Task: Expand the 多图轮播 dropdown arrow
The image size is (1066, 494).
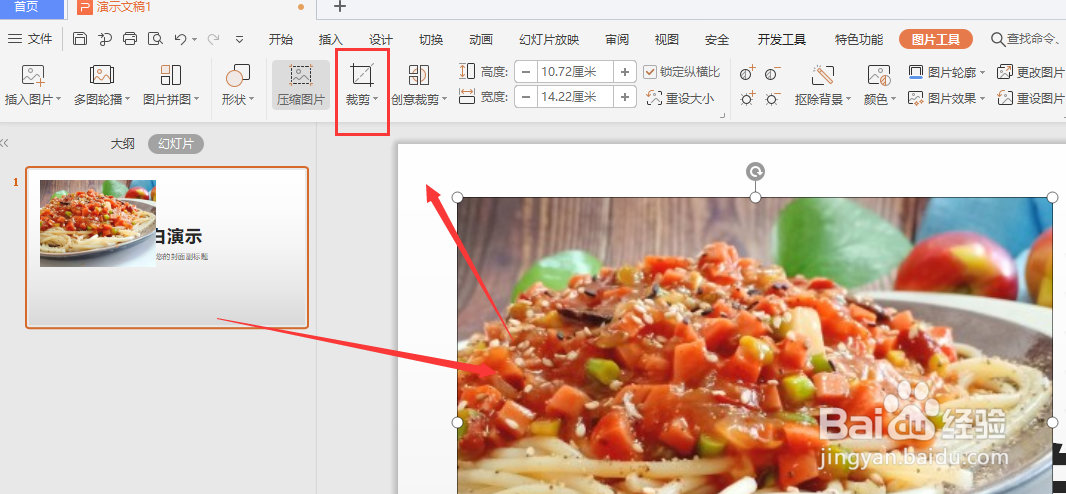Action: (x=127, y=100)
